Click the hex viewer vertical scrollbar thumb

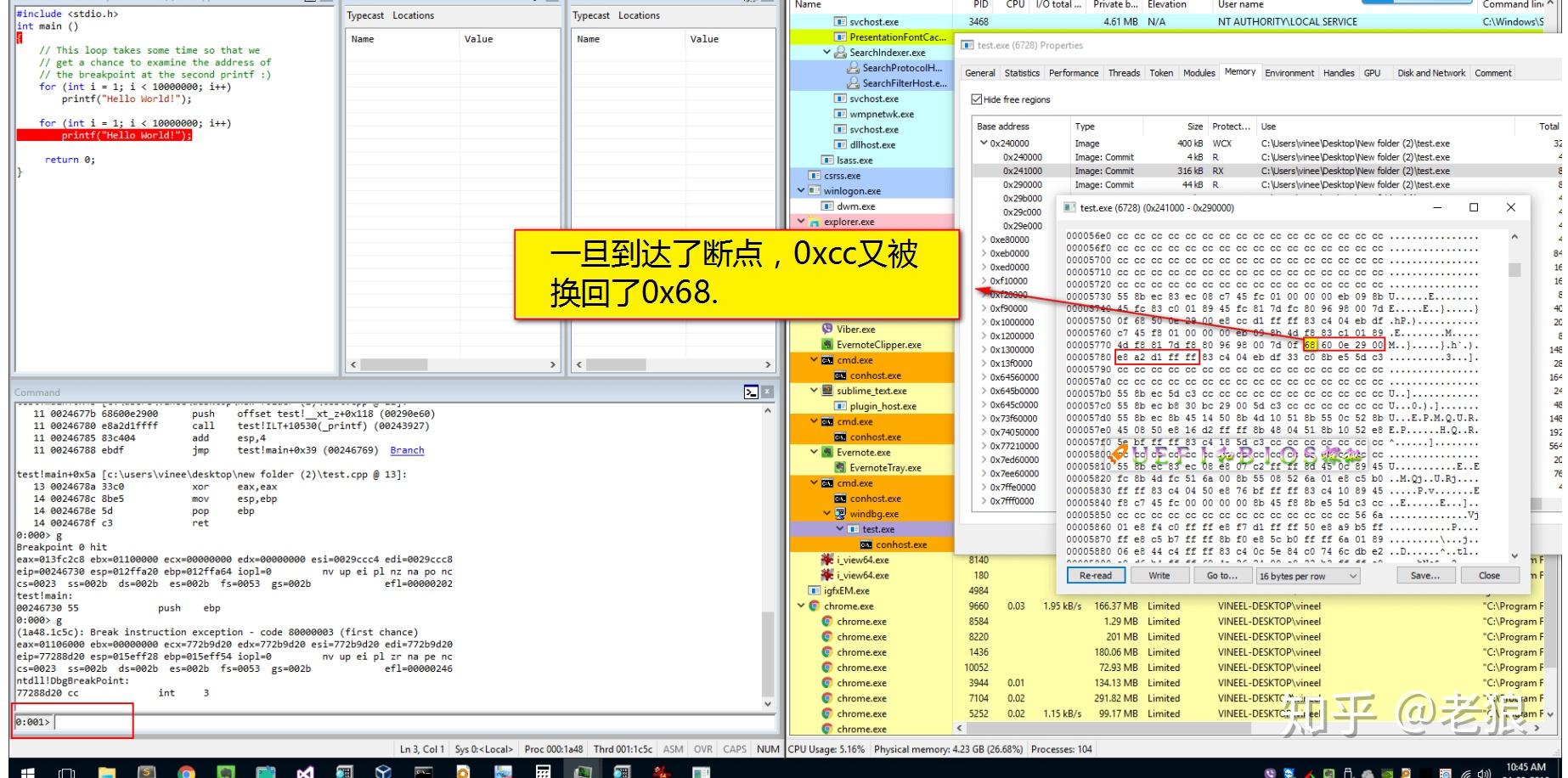1514,270
